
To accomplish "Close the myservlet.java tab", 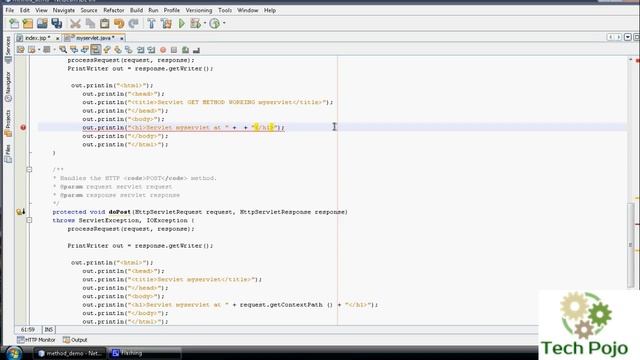I will tap(122, 38).
